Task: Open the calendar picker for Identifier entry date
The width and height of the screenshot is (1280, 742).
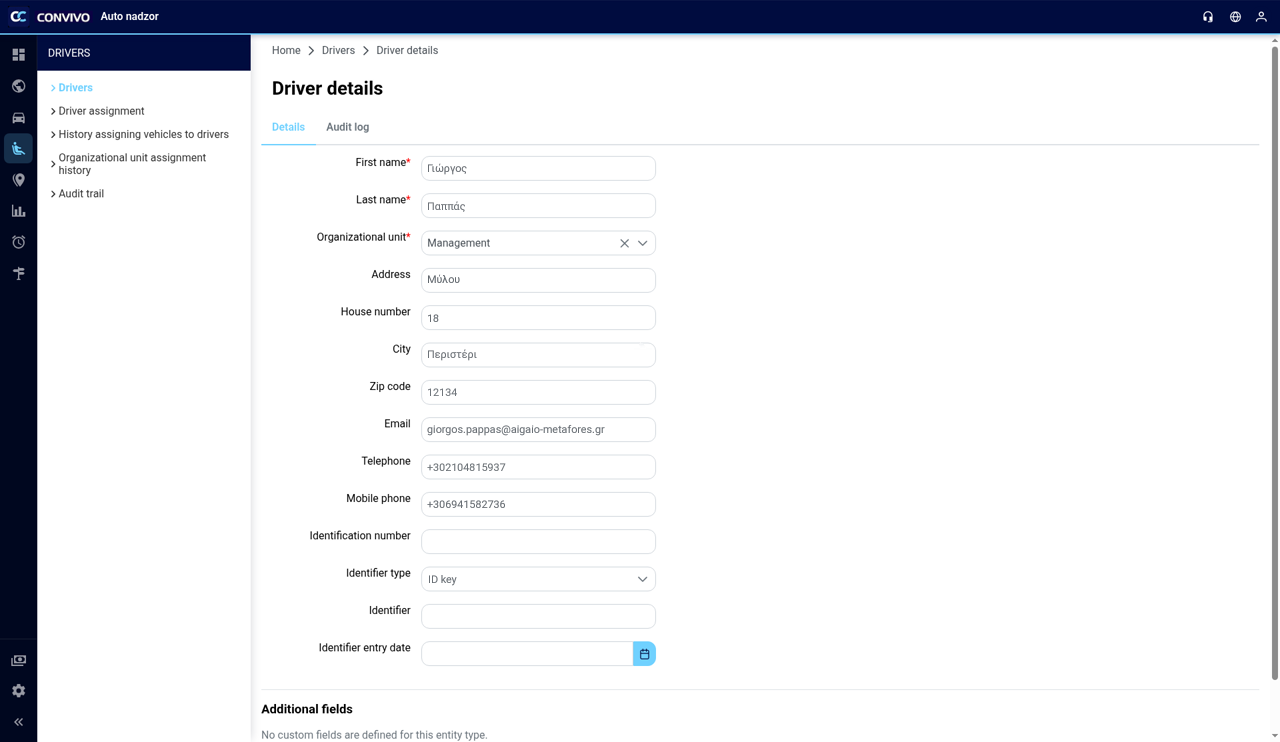Action: tap(644, 654)
